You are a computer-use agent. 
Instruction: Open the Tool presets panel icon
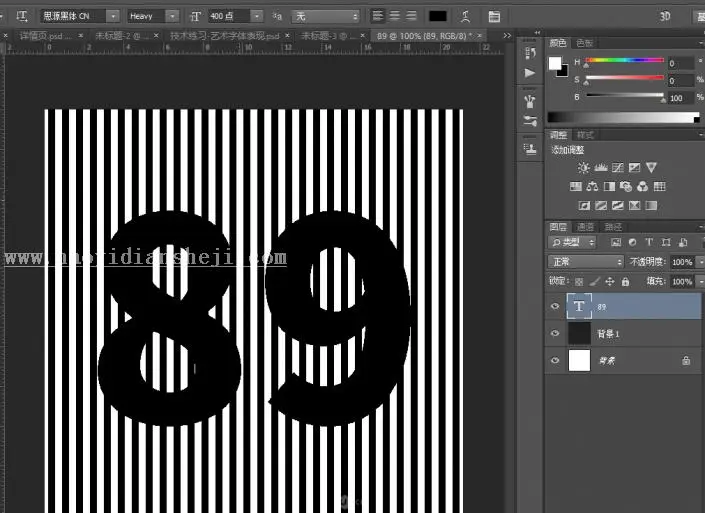point(530,120)
